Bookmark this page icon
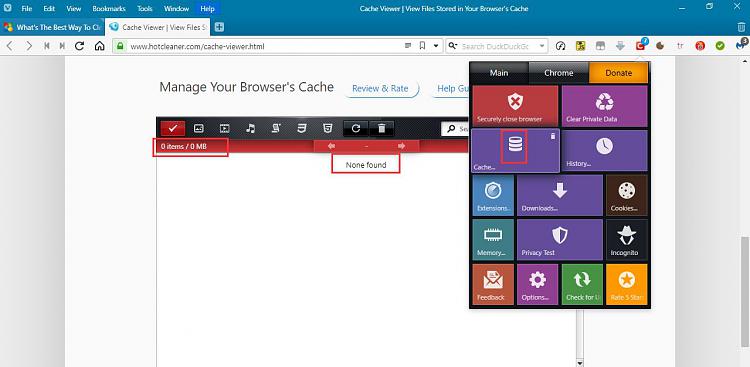The image size is (750, 367). click(422, 46)
